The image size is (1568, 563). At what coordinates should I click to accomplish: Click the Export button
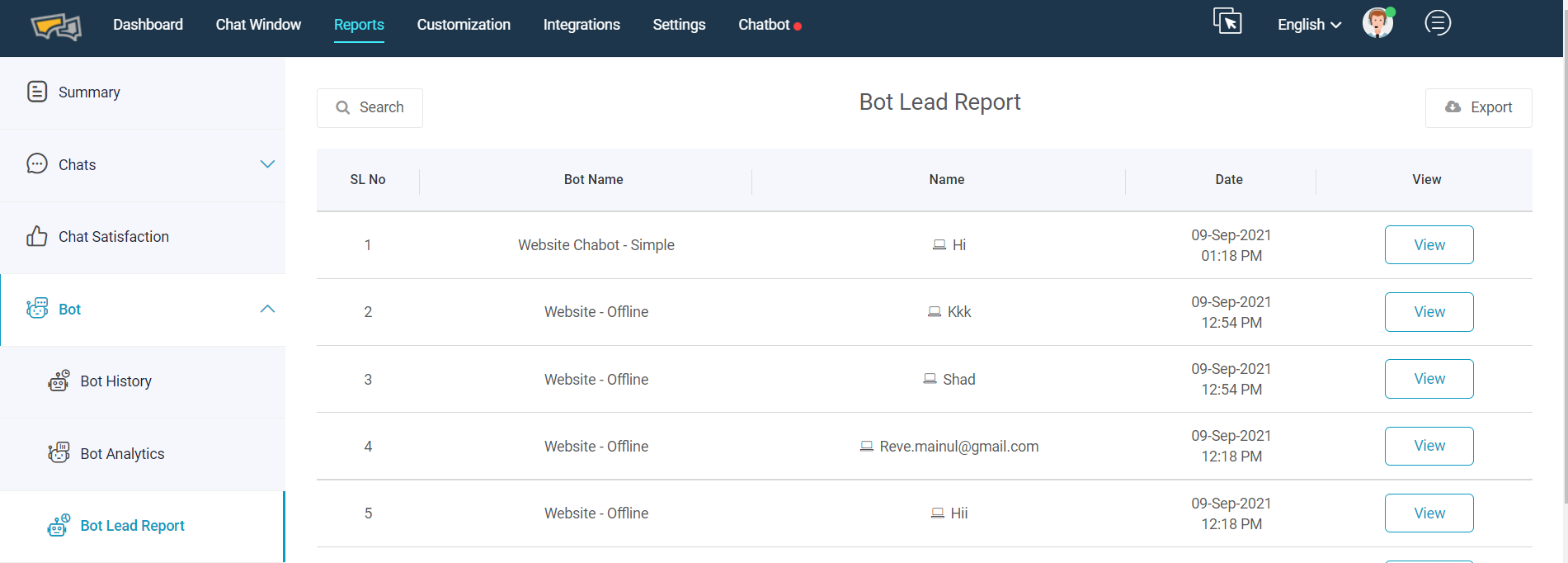tap(1478, 107)
